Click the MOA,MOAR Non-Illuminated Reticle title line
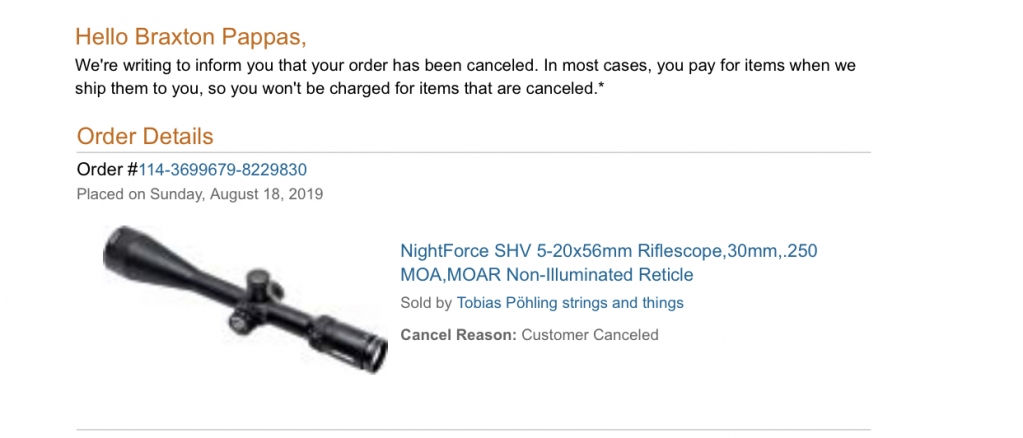 click(547, 275)
